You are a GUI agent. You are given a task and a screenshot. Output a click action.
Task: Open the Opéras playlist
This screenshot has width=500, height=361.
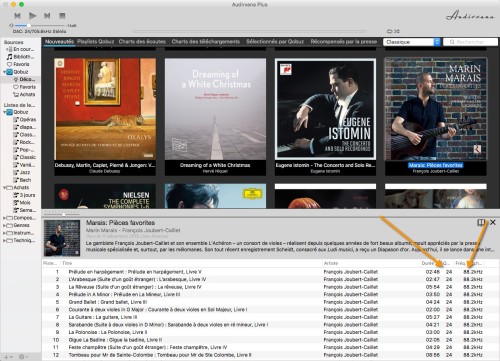(x=25, y=120)
